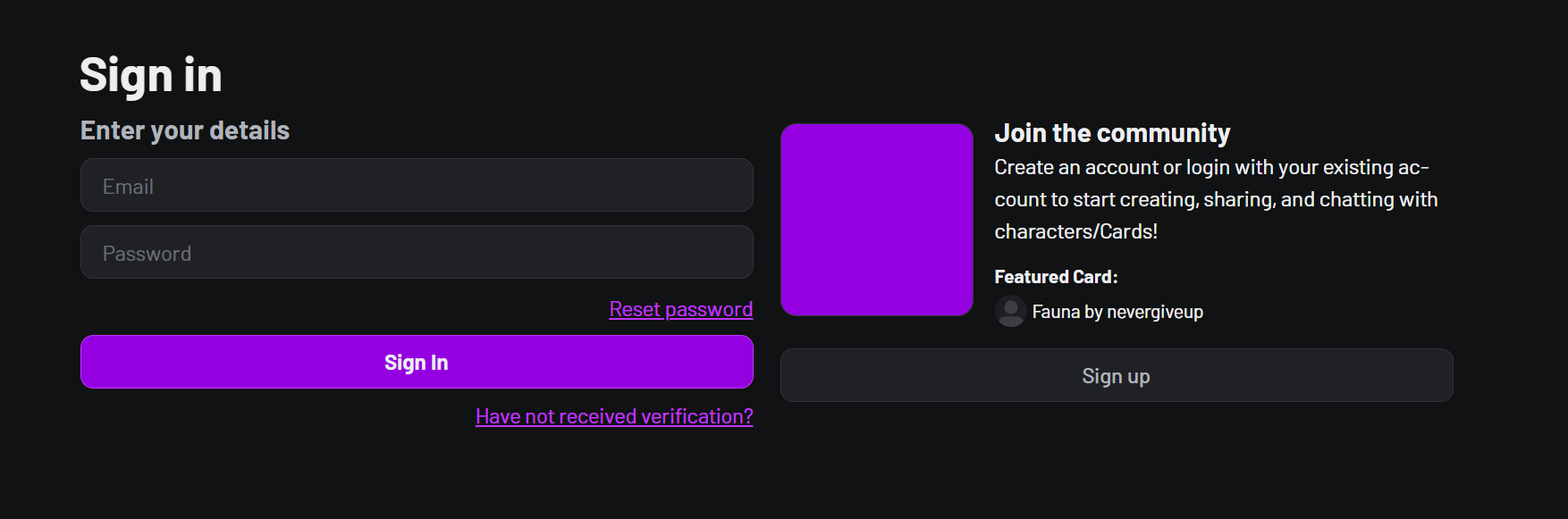Click the Email placeholder text
This screenshot has height=519, width=1568.
[x=128, y=187]
